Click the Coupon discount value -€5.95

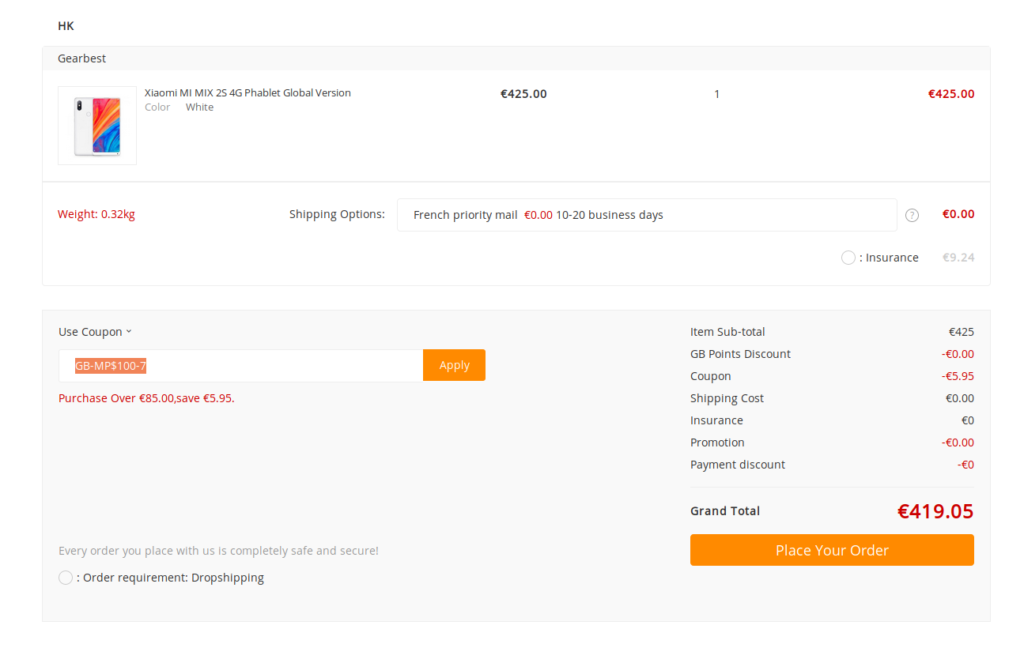pyautogui.click(x=957, y=376)
